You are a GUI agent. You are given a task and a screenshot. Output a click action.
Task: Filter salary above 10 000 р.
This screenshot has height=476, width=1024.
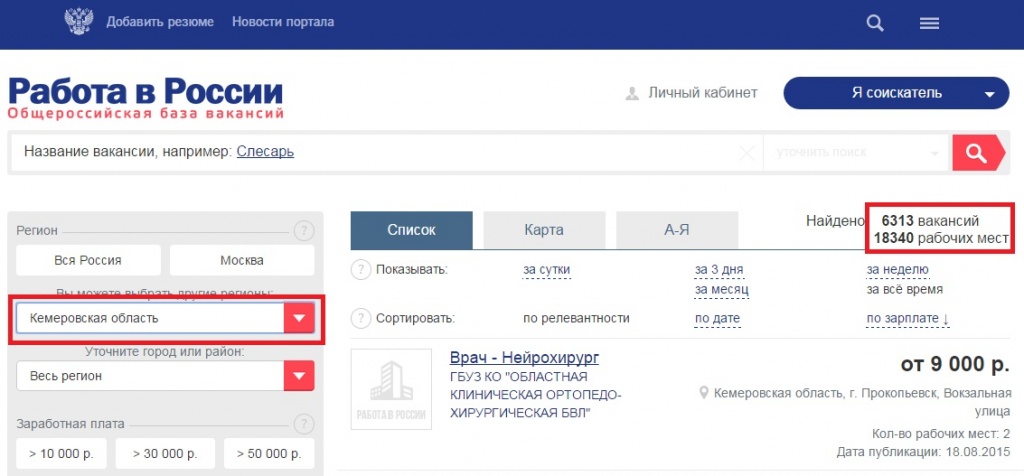[x=61, y=454]
